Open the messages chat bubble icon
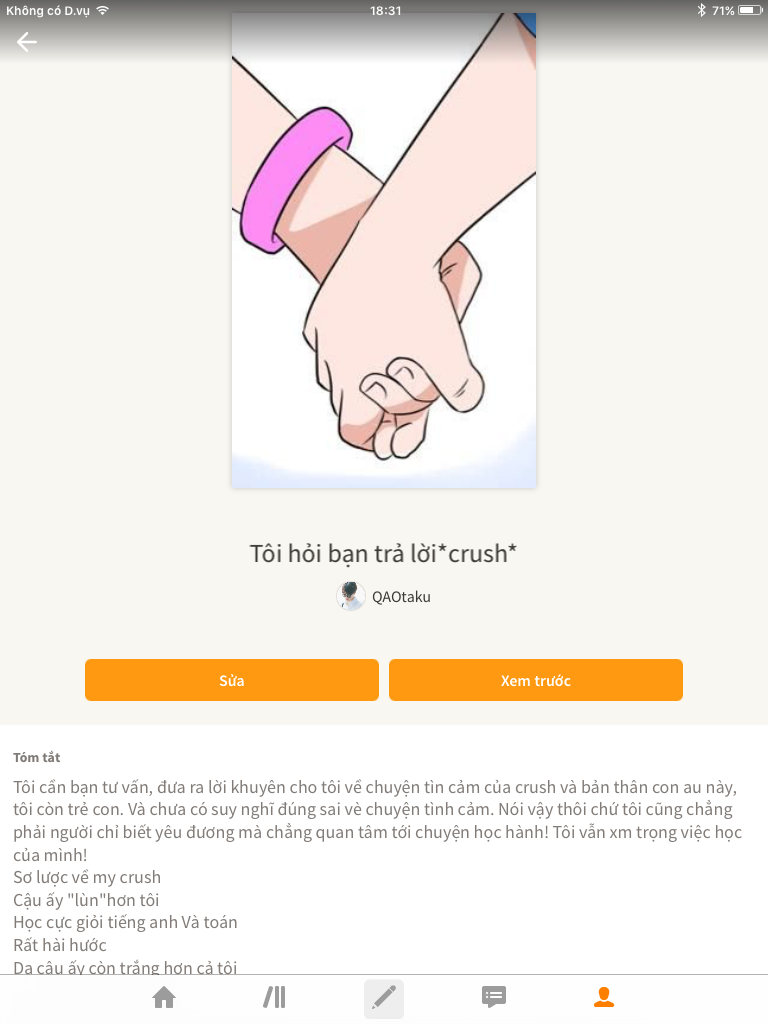 494,997
